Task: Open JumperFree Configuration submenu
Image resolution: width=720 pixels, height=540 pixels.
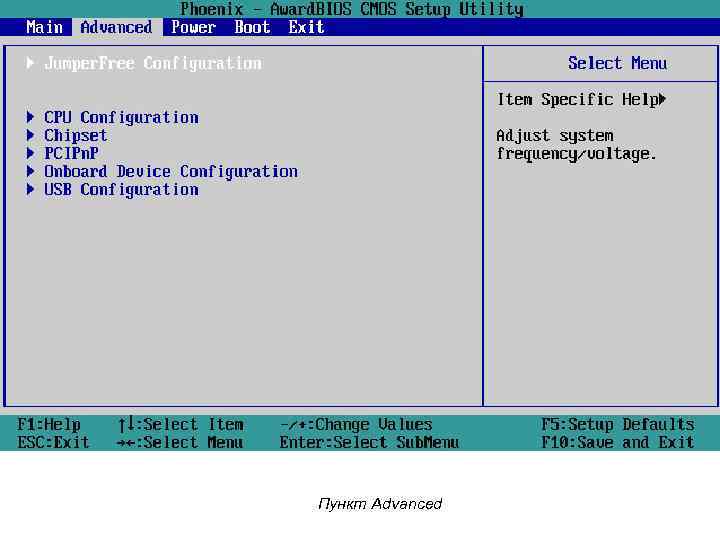Action: click(x=153, y=63)
